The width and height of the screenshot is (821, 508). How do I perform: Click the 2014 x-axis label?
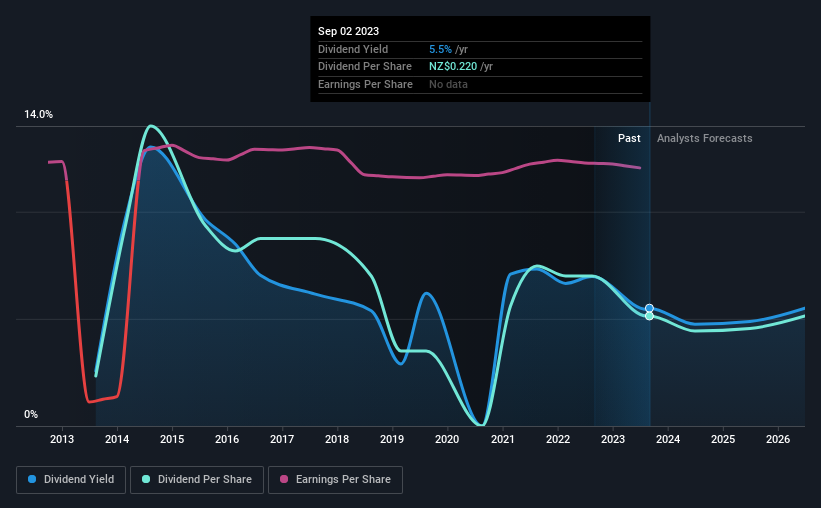pyautogui.click(x=117, y=439)
